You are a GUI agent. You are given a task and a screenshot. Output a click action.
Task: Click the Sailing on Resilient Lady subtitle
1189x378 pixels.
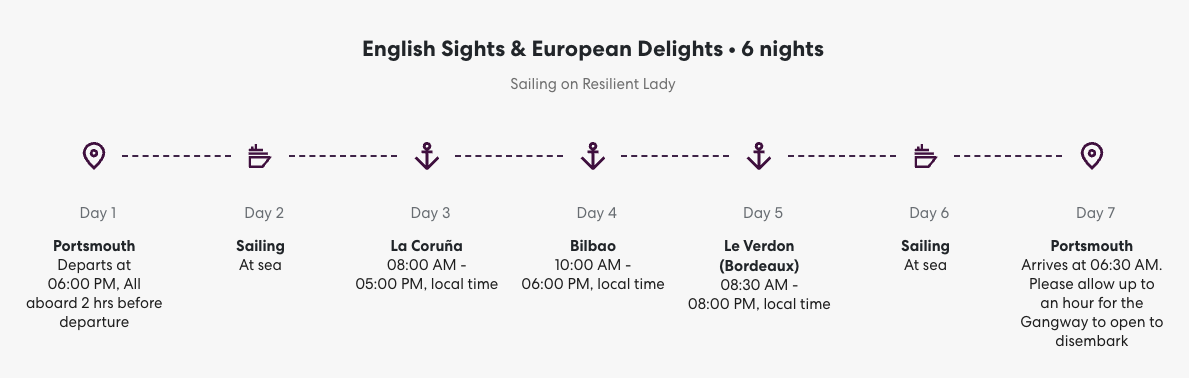593,84
